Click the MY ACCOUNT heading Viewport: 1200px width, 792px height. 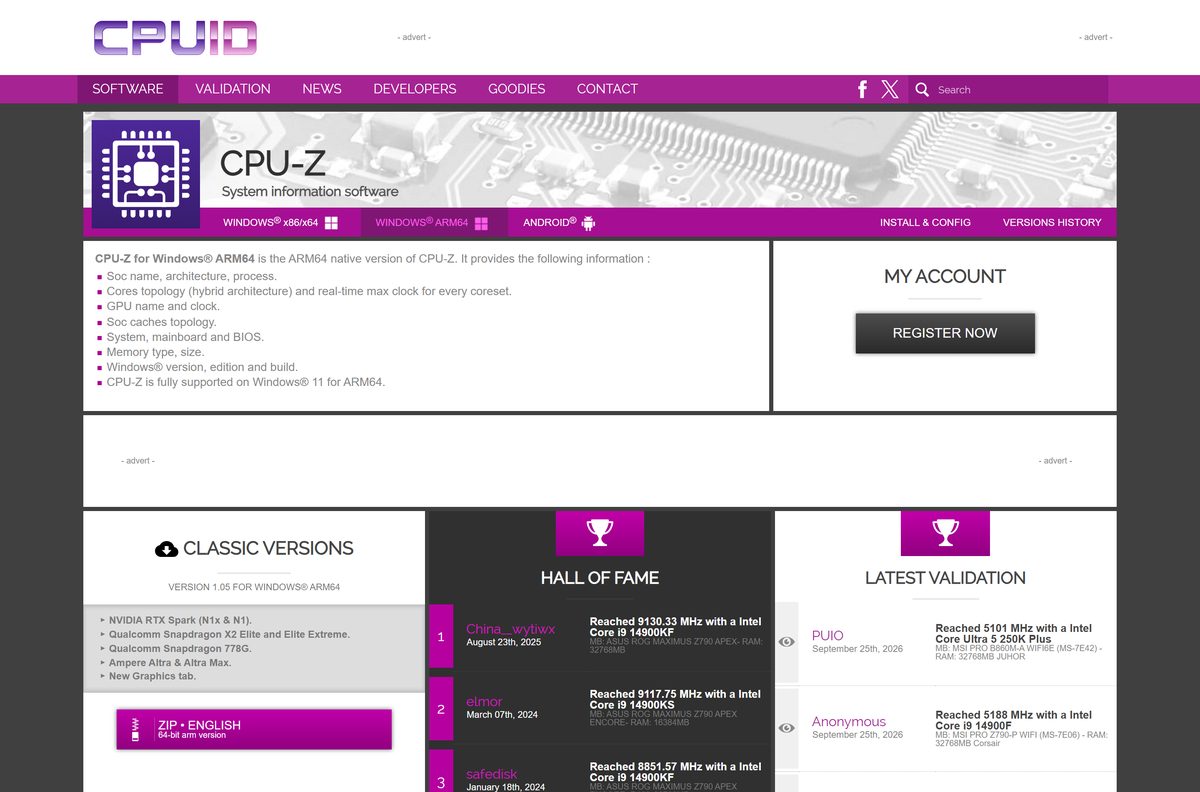[945, 276]
